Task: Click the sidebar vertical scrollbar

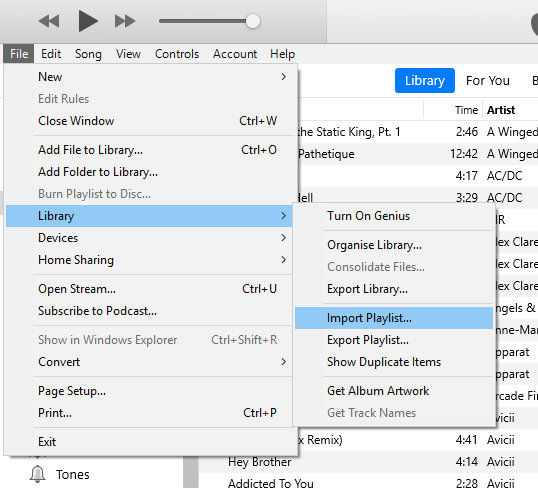Action: click(x=191, y=472)
